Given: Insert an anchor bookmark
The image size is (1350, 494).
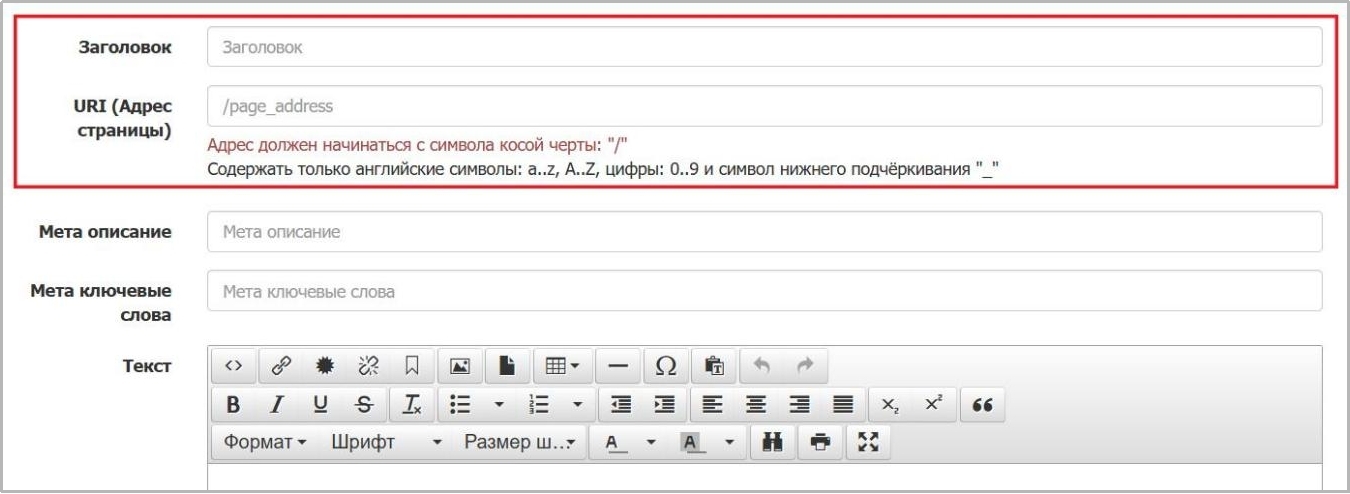Looking at the screenshot, I should (x=411, y=366).
